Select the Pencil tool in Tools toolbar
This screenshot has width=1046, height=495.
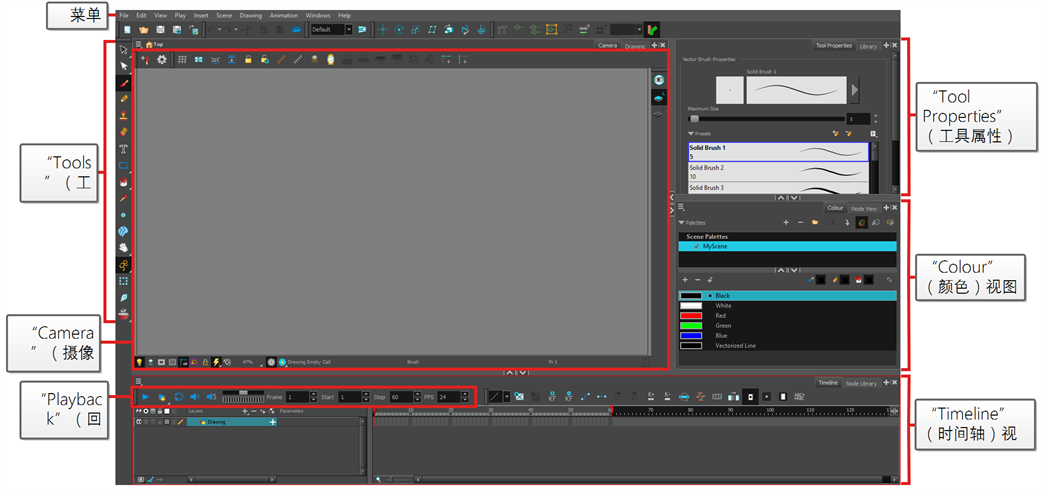pyautogui.click(x=124, y=99)
